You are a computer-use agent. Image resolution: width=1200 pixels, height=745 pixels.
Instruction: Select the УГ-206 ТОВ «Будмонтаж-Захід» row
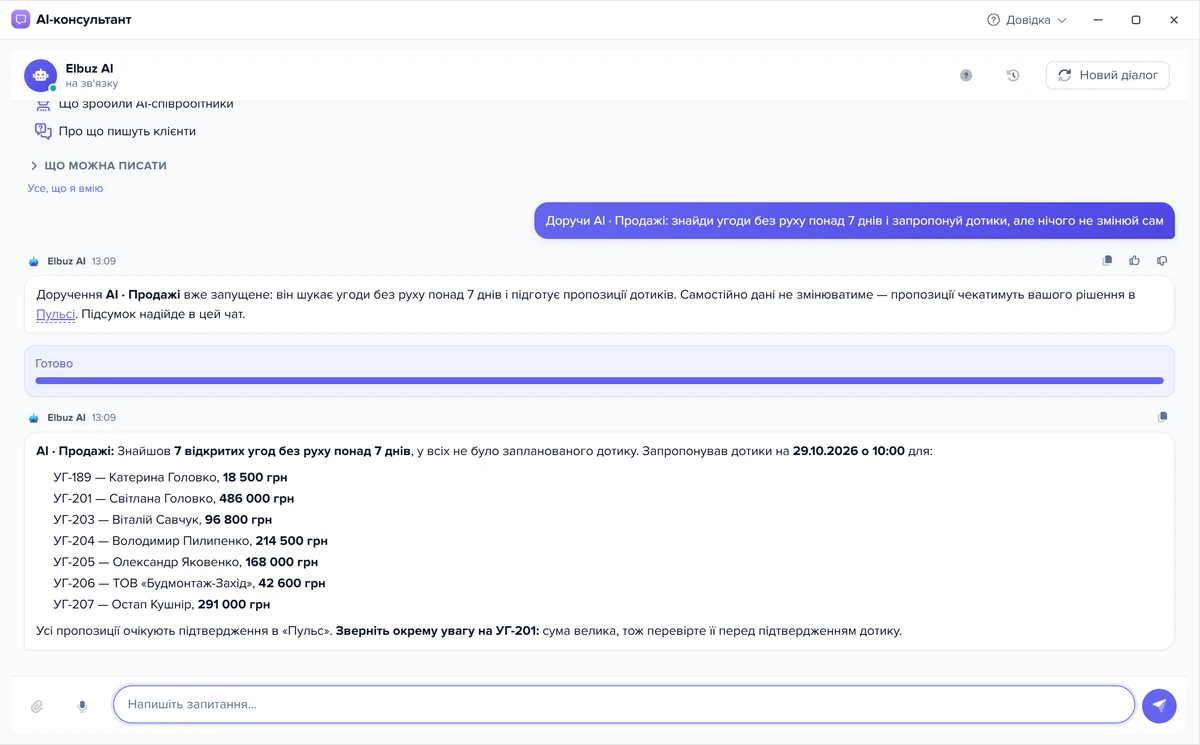(x=189, y=583)
